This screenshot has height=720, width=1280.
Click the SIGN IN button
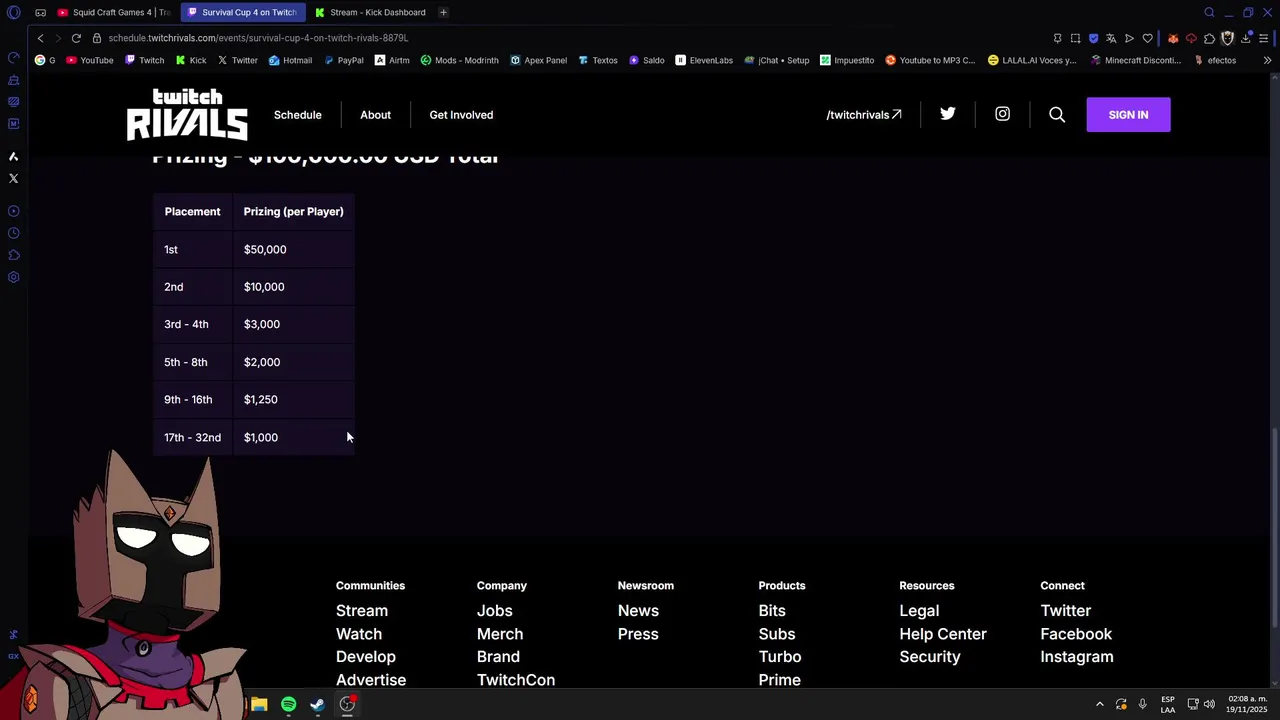1128,115
